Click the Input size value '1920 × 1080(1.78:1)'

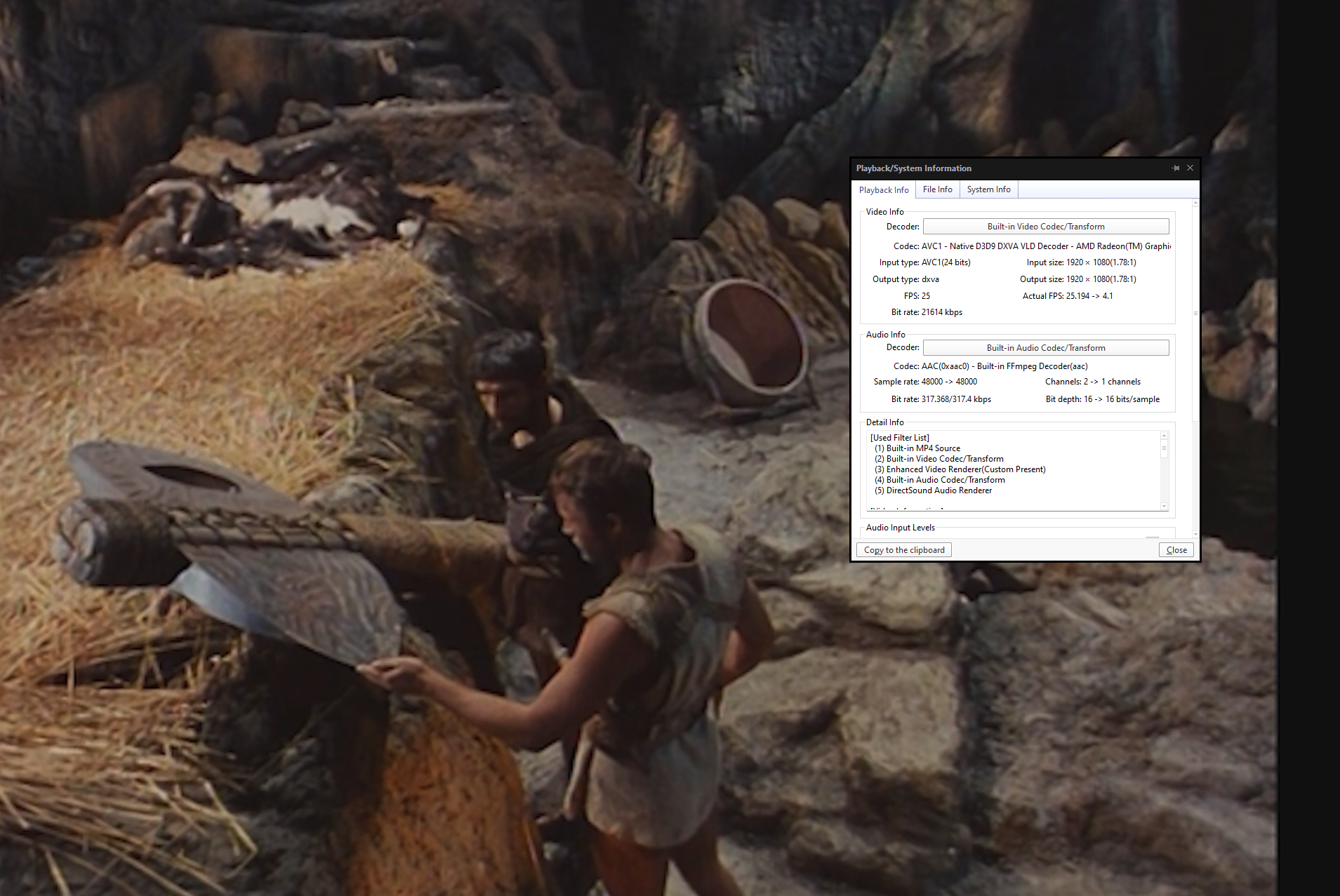[x=1101, y=262]
